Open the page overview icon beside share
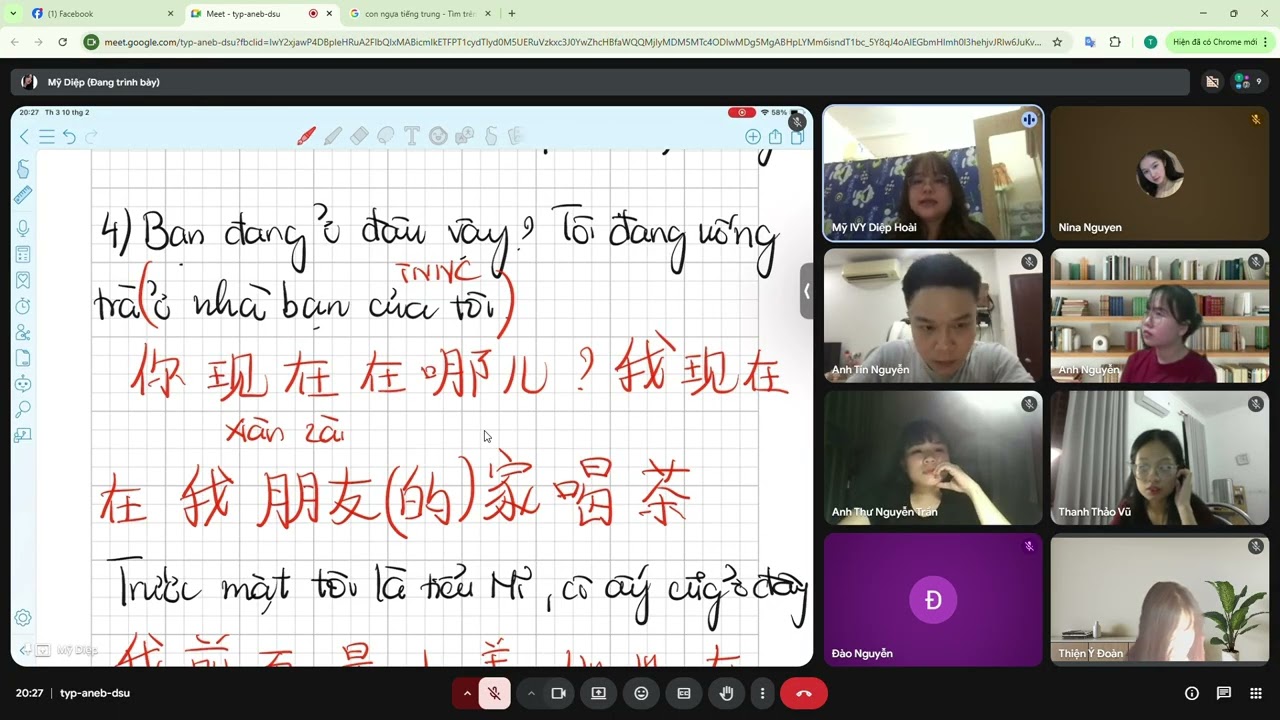 coord(797,137)
